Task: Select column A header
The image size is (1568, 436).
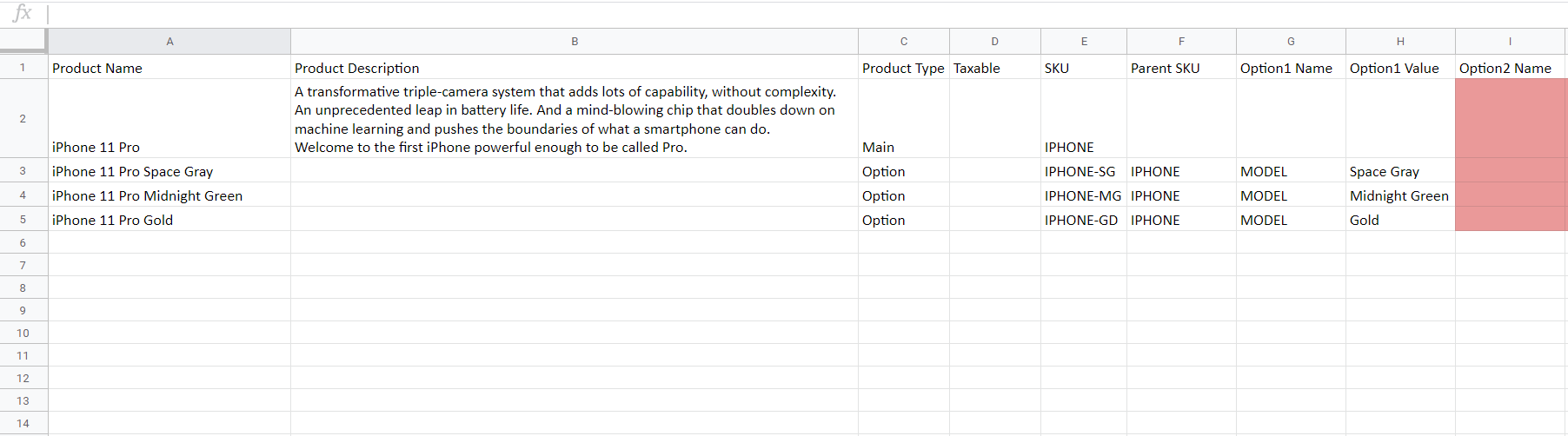Action: [x=169, y=42]
